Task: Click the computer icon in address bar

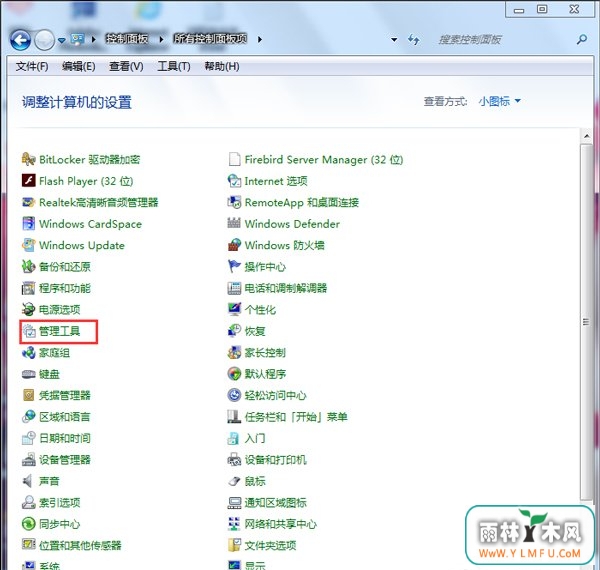Action: click(77, 39)
